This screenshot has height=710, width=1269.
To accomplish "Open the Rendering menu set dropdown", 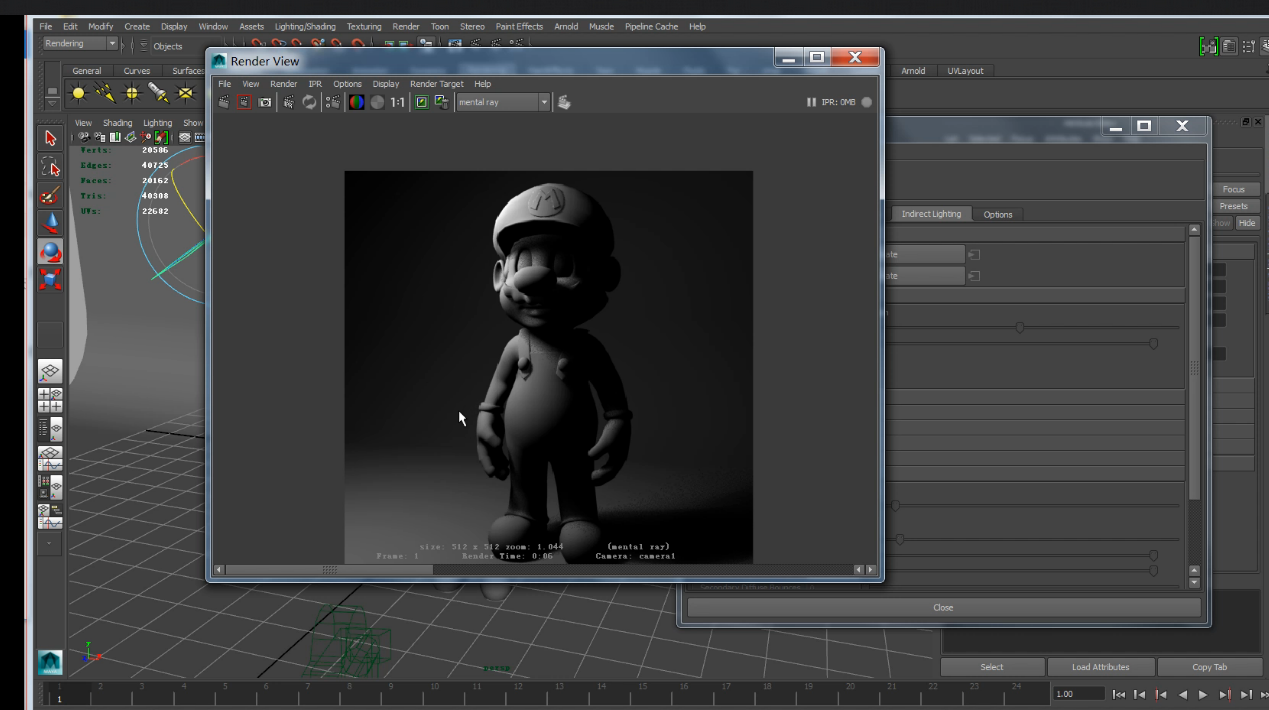I will (81, 44).
